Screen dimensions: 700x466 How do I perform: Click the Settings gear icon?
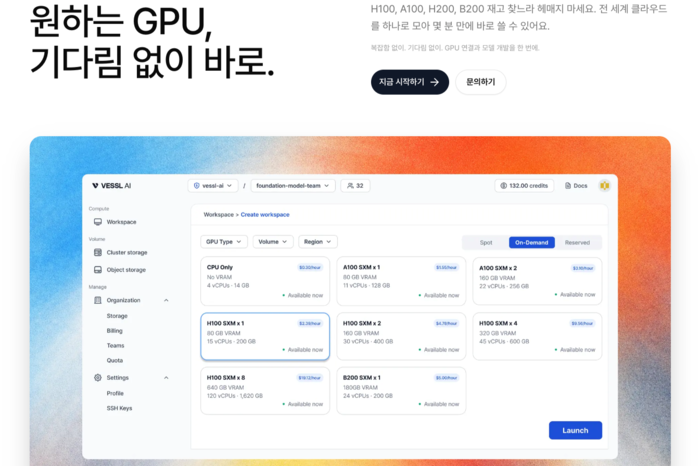click(98, 378)
